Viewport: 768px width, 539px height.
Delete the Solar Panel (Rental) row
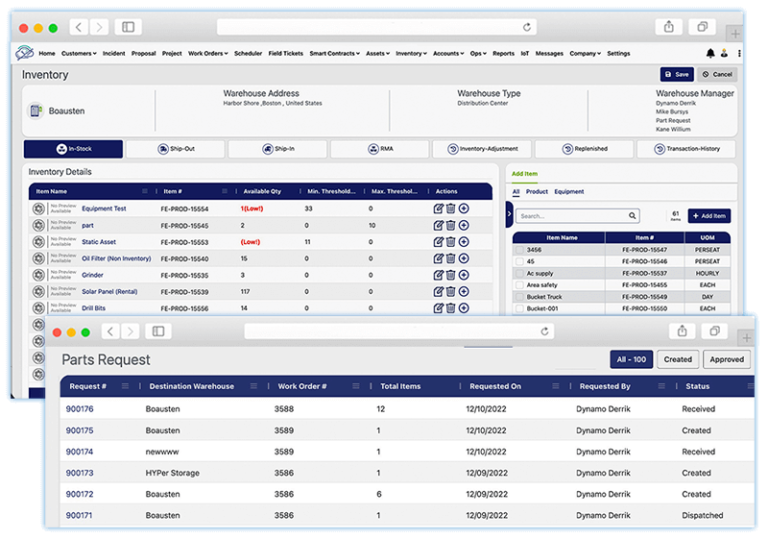pyautogui.click(x=451, y=292)
